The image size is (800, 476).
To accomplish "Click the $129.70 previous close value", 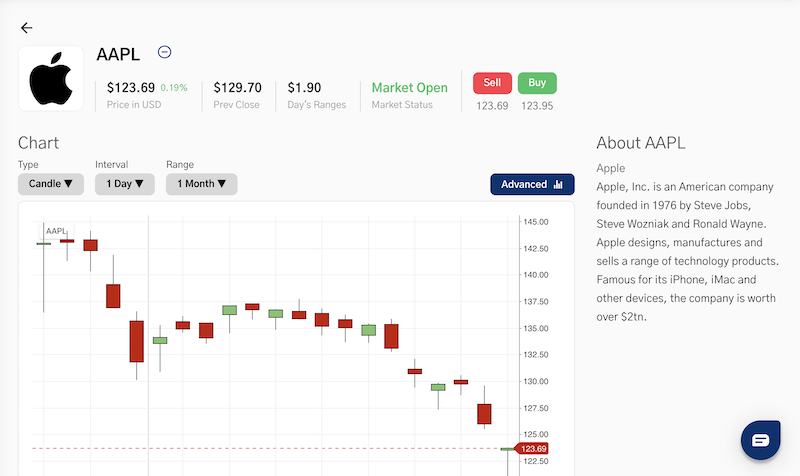I will point(237,88).
